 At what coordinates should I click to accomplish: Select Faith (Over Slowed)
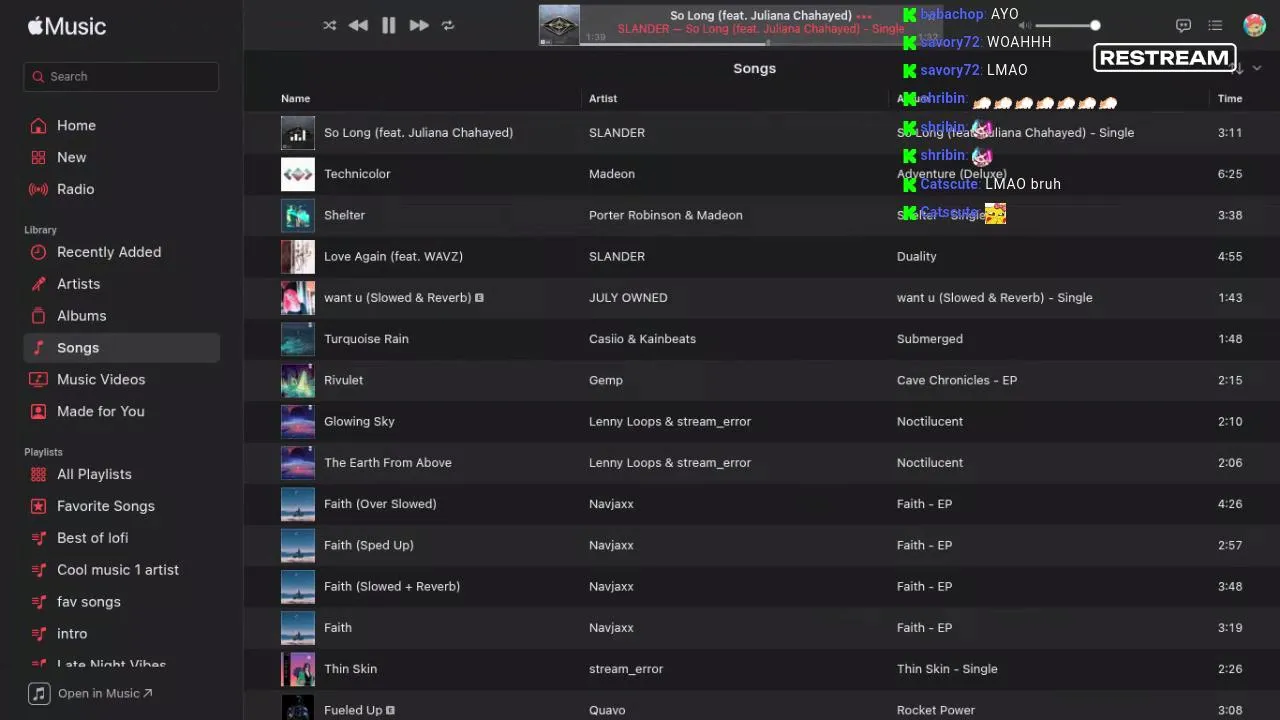pyautogui.click(x=762, y=504)
